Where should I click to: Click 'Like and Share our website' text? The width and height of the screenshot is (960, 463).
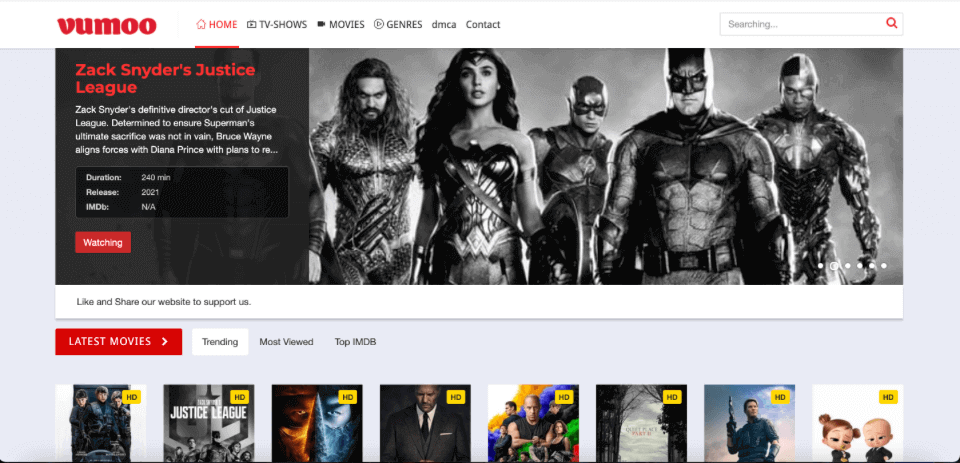pyautogui.click(x=163, y=302)
